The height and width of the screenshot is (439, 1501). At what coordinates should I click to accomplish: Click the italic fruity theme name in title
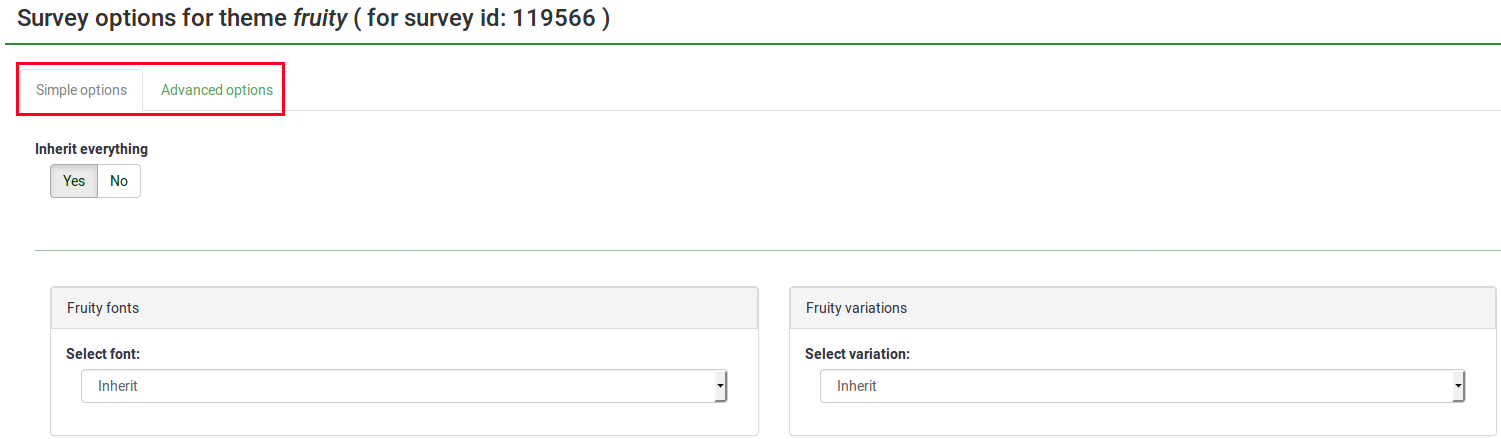click(x=318, y=19)
